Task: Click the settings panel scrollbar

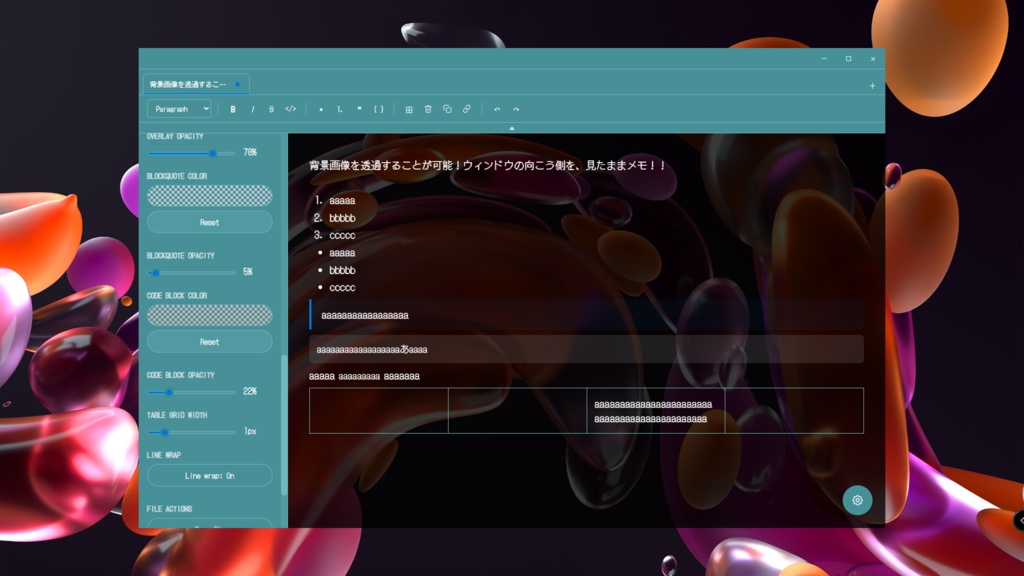Action: [283, 424]
